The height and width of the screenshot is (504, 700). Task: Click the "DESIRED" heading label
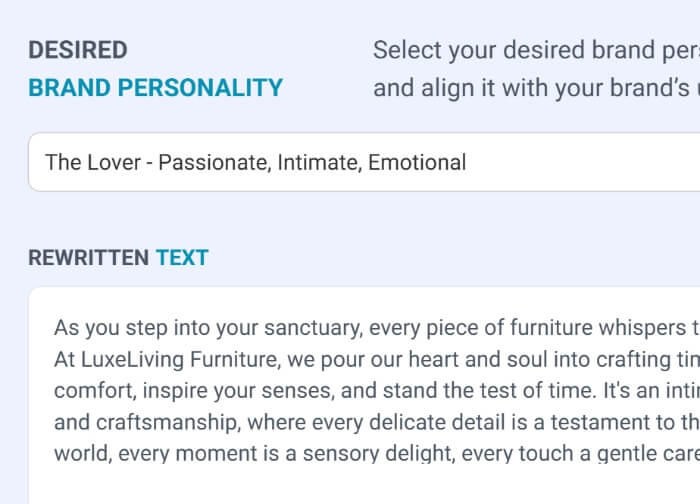click(x=78, y=50)
